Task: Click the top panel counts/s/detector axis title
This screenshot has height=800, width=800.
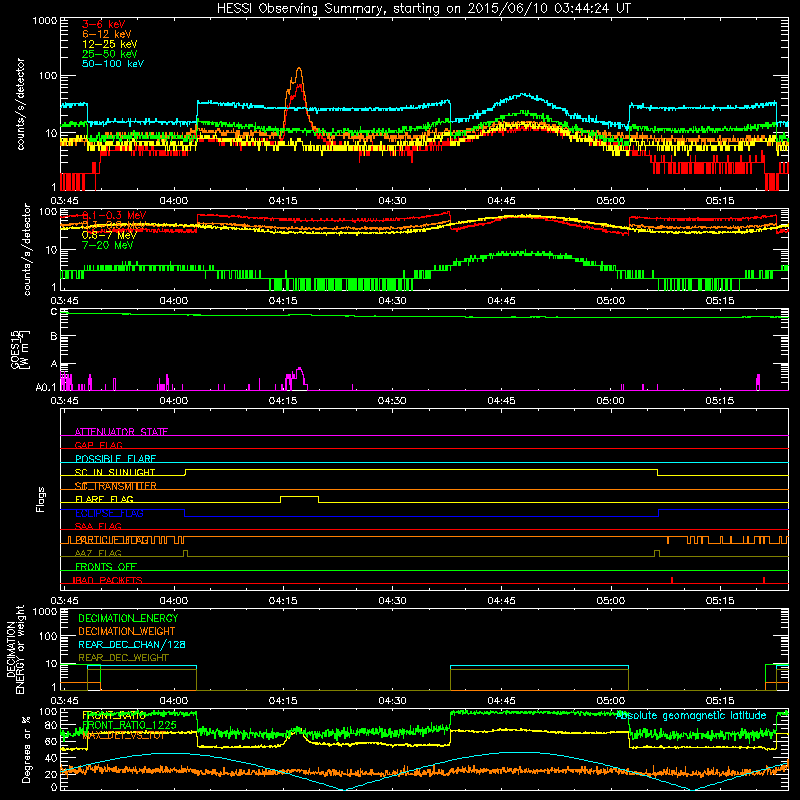Action: (x=20, y=104)
